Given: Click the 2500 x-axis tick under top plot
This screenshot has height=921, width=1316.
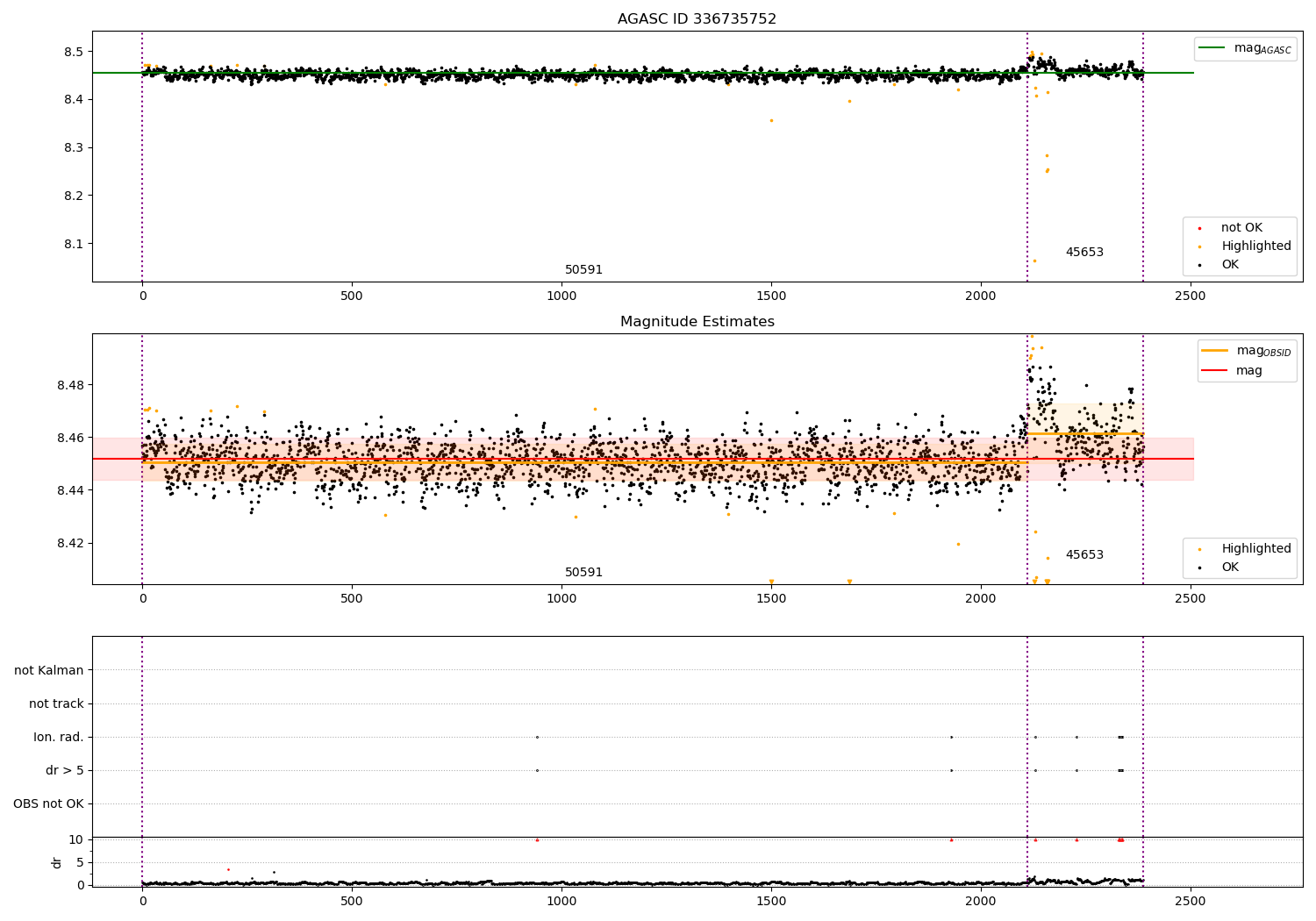Looking at the screenshot, I should tap(1190, 296).
